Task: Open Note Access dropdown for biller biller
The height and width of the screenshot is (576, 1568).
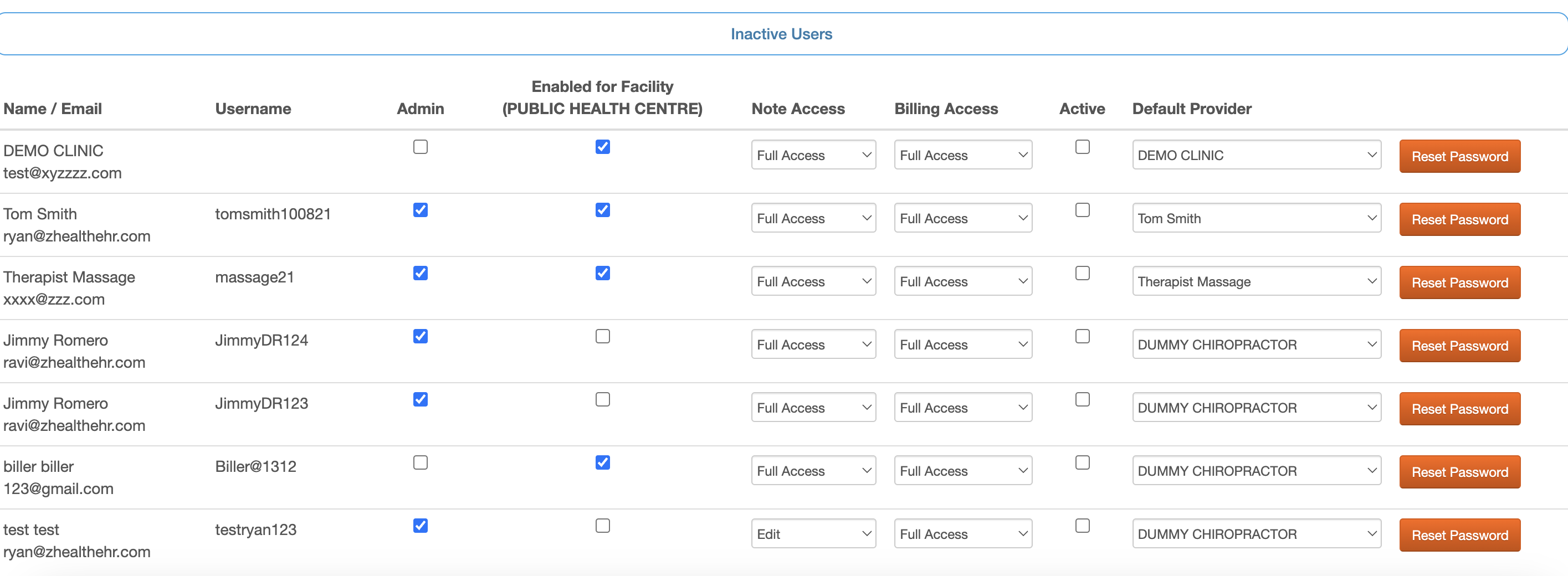Action: (813, 471)
